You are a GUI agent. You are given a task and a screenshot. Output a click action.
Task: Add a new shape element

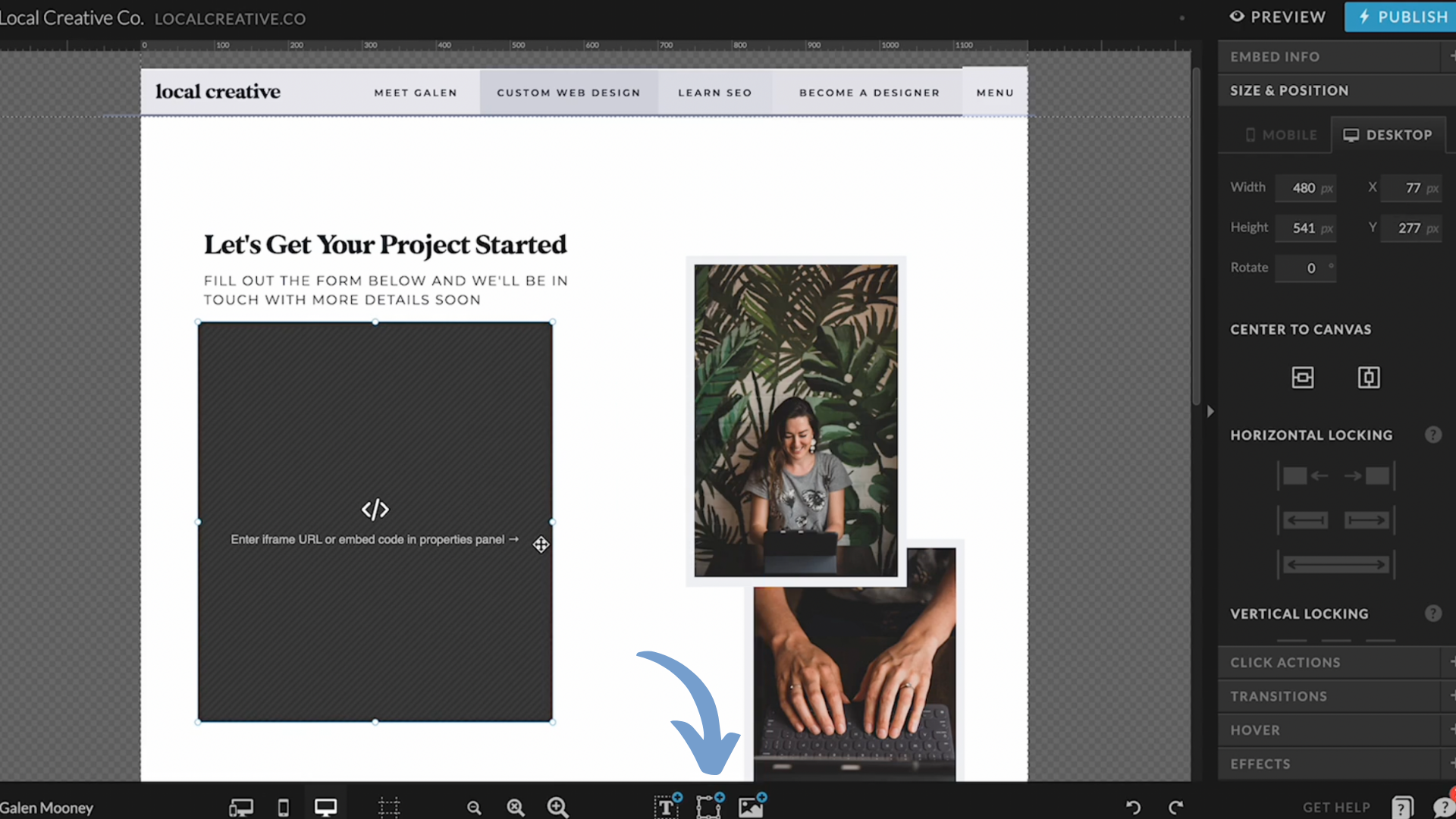click(x=708, y=807)
